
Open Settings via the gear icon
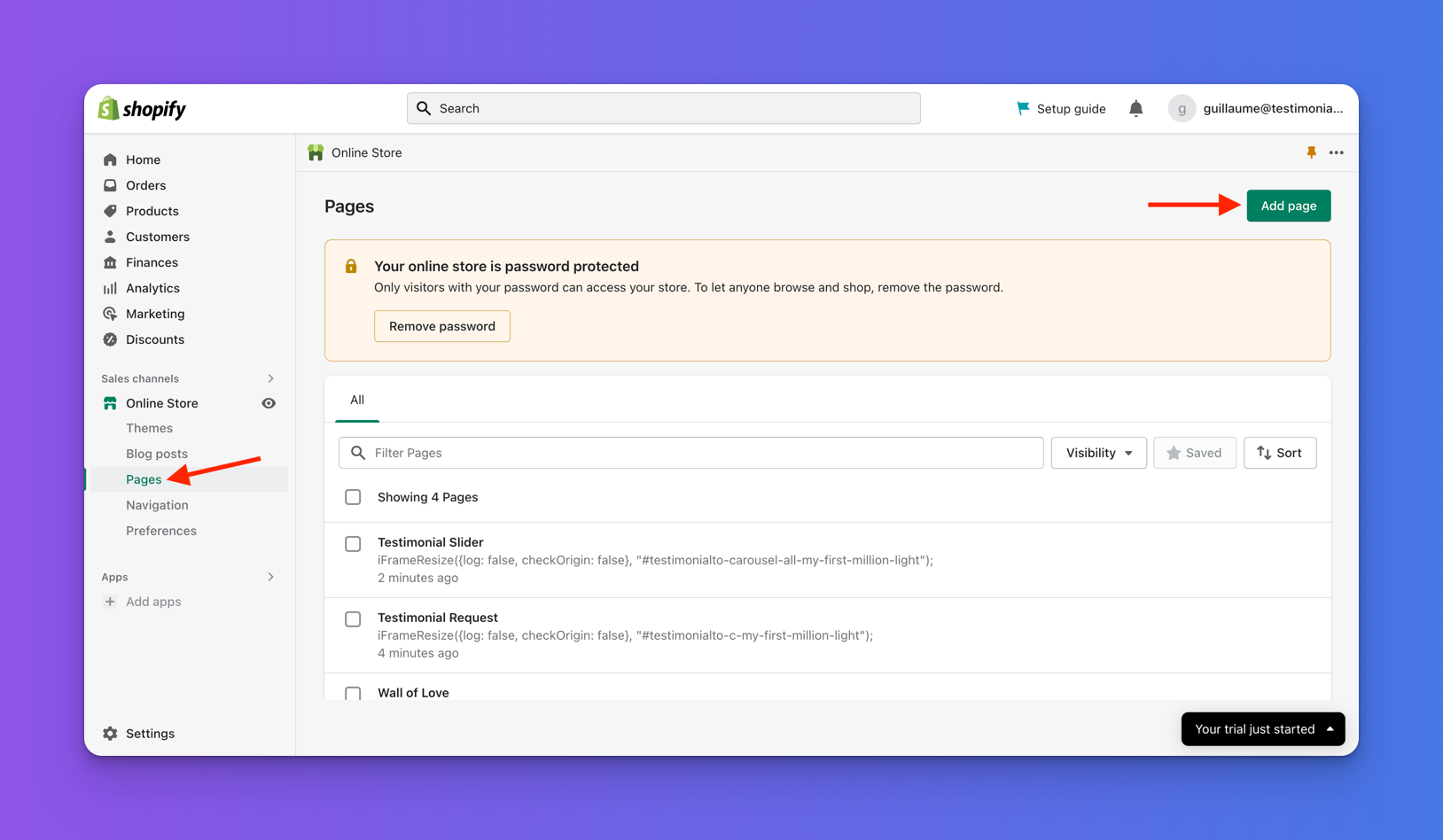(110, 734)
